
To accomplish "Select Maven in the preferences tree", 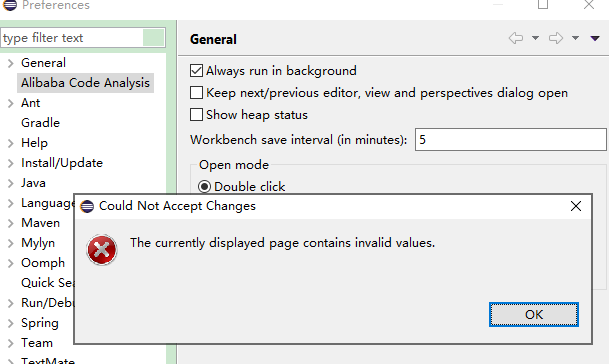I will pos(41,223).
